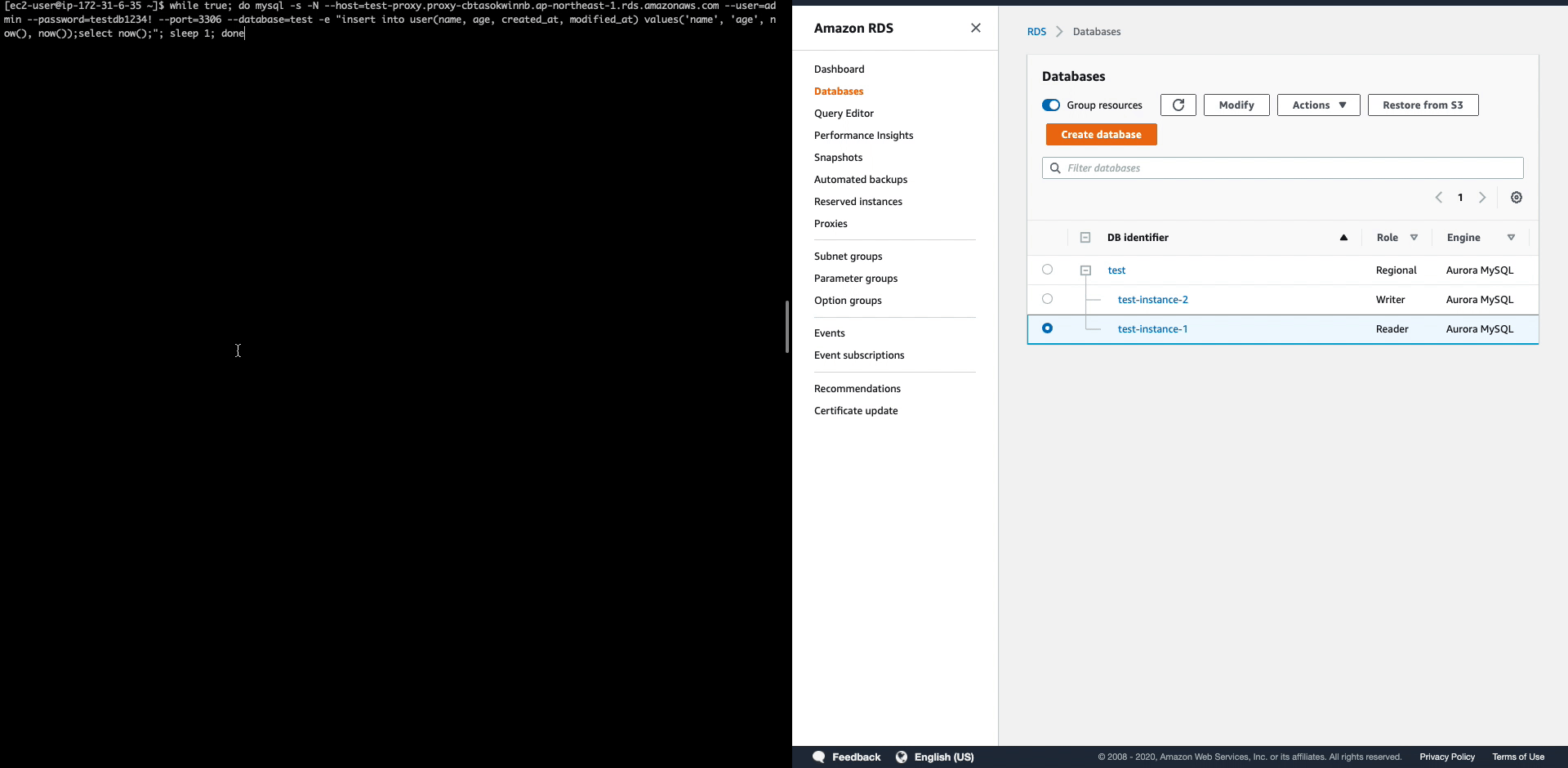
Task: Go to previous page arrow
Action: [1439, 197]
